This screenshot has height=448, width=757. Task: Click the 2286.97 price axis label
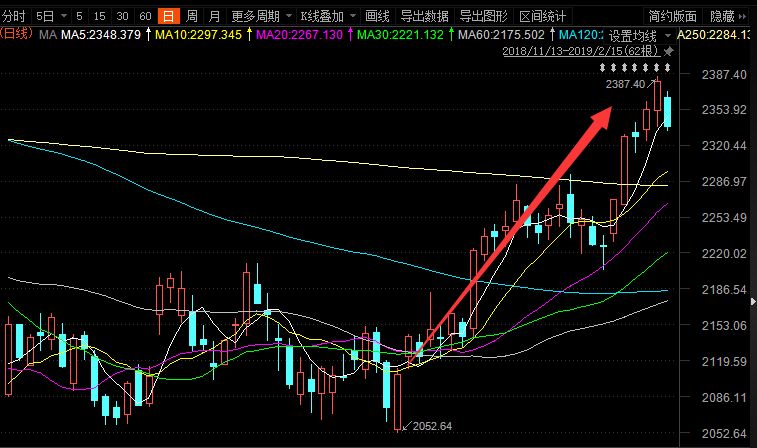(724, 182)
